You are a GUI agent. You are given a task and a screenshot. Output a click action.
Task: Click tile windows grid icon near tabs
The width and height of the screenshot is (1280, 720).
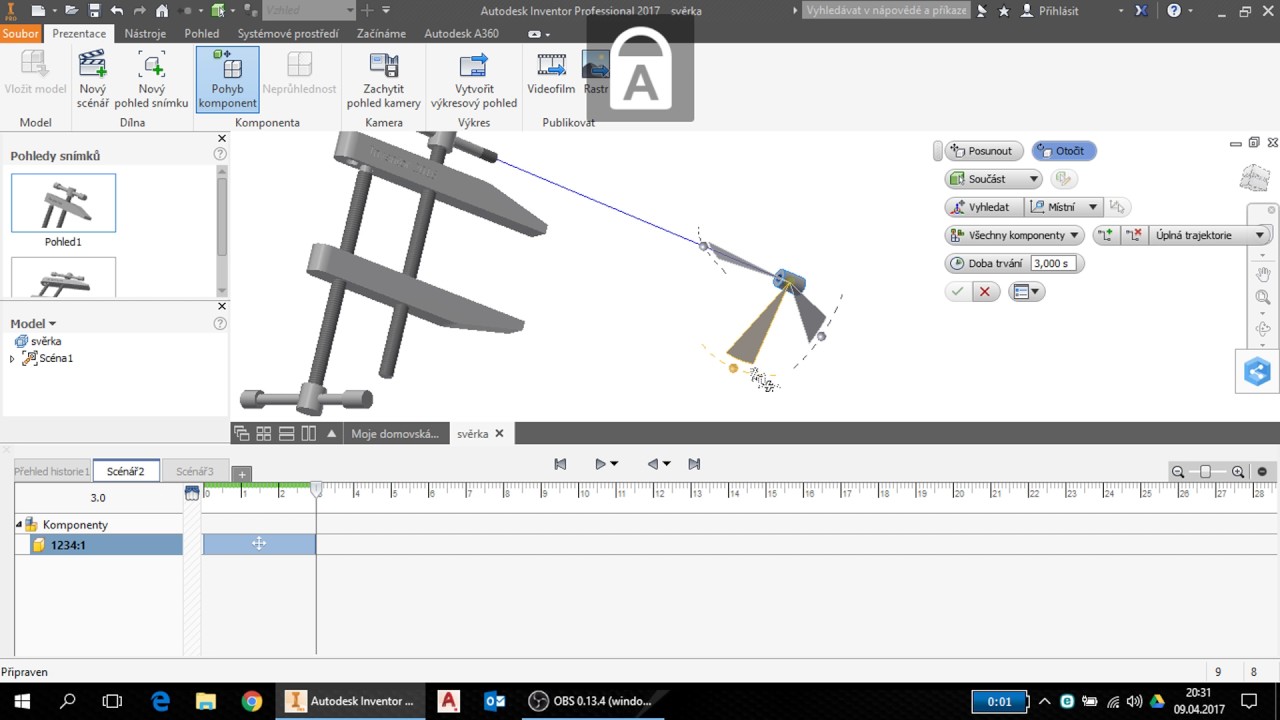[264, 433]
